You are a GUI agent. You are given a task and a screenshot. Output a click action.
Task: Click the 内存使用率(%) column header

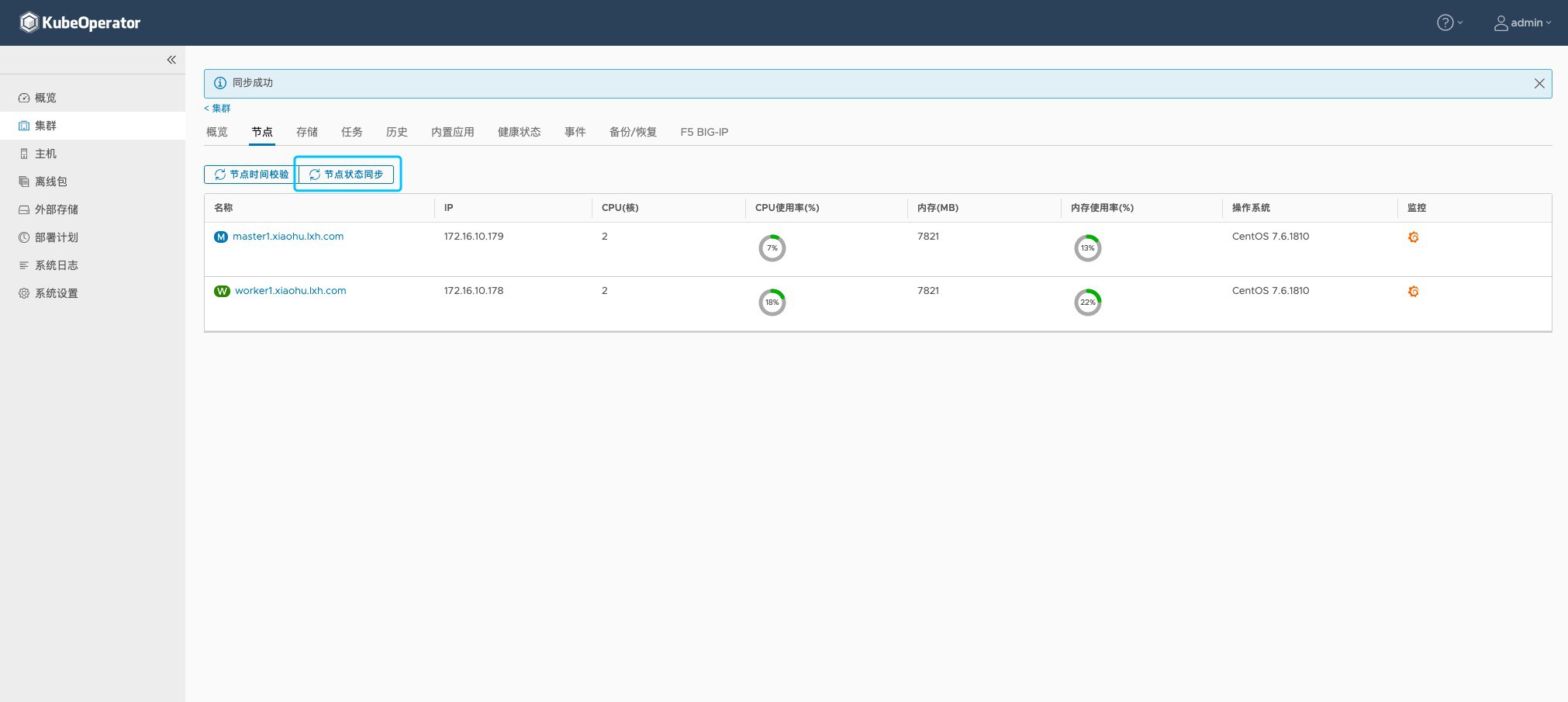click(1102, 208)
